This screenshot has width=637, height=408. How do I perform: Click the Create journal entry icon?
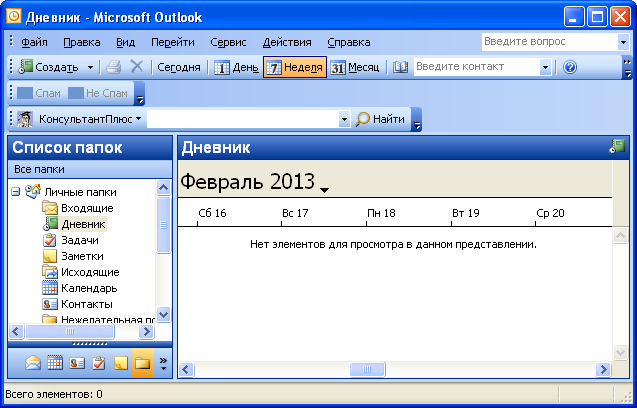pyautogui.click(x=26, y=67)
